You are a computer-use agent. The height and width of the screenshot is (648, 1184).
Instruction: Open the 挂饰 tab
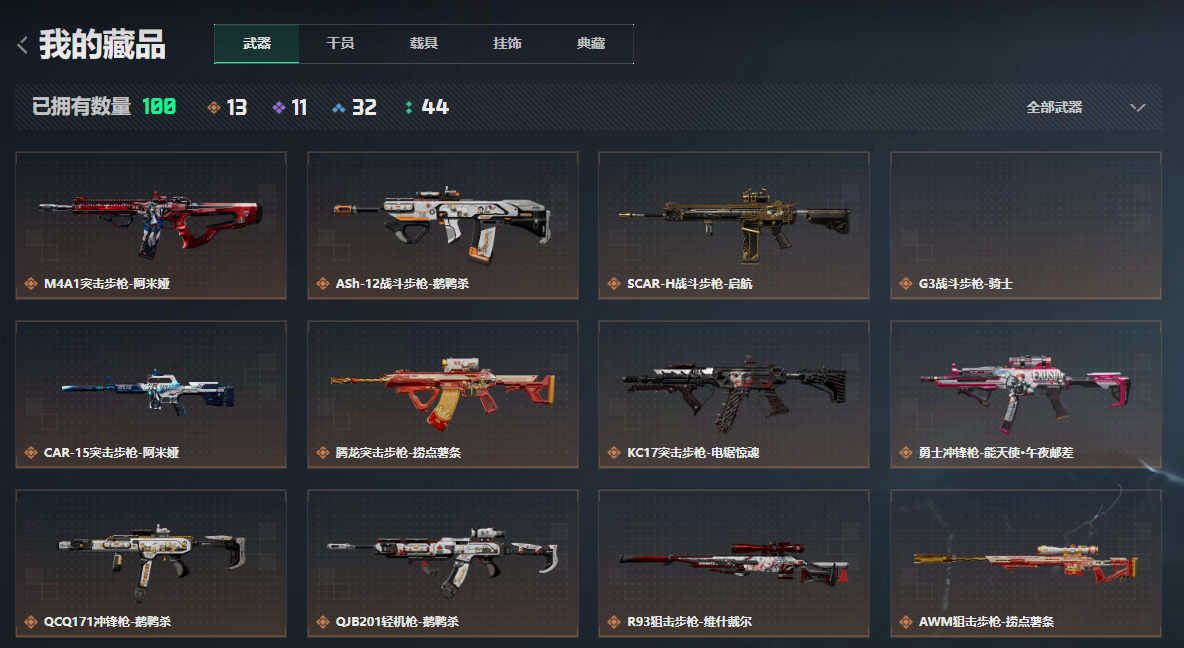coord(507,44)
